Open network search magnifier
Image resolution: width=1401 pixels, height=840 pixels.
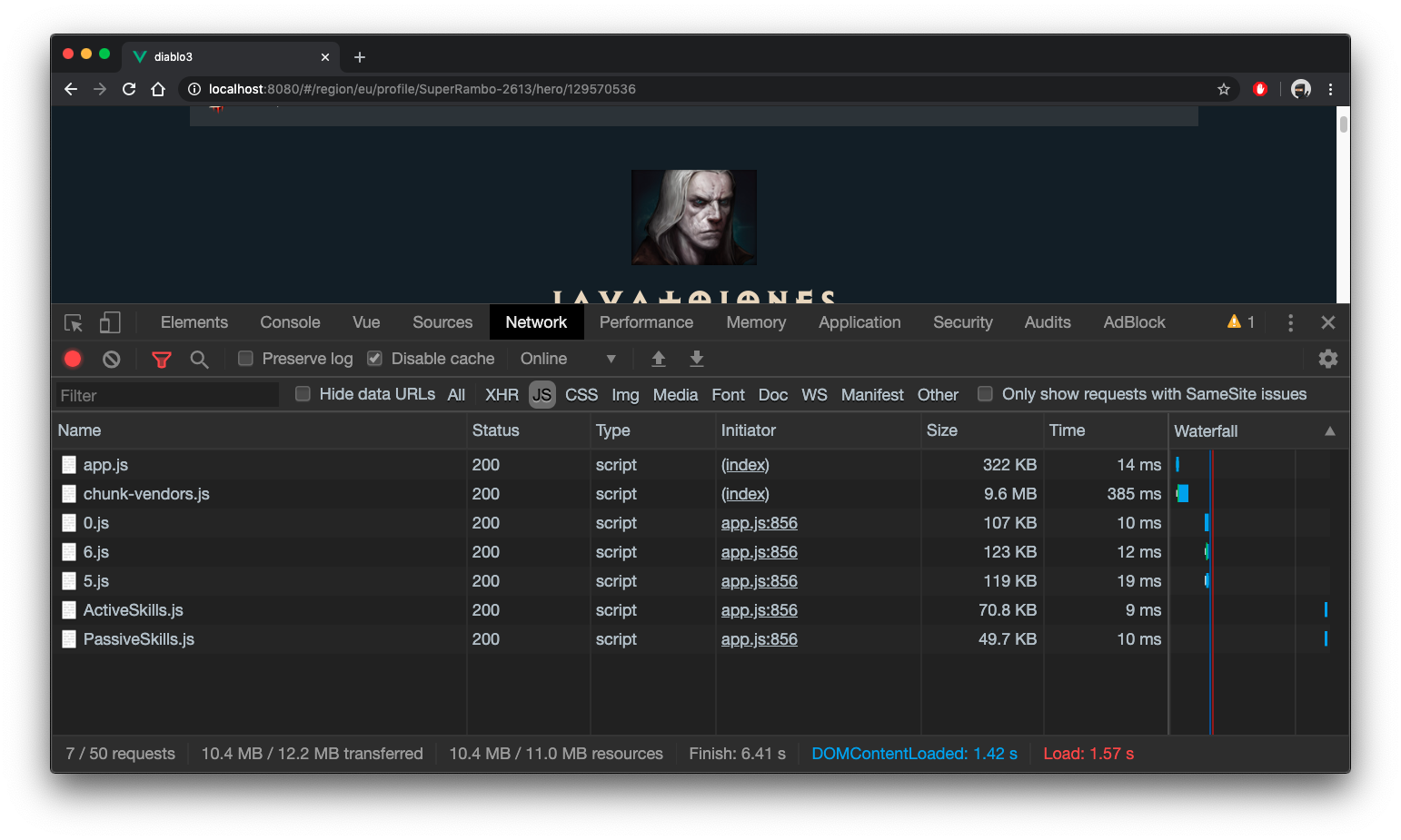(x=199, y=360)
